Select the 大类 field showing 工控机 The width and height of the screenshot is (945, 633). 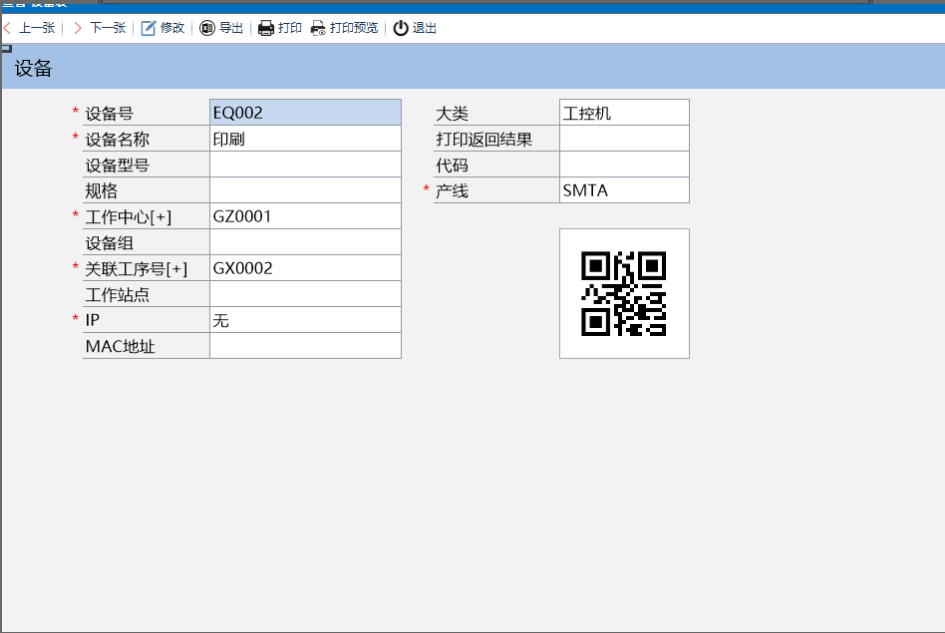pos(624,113)
